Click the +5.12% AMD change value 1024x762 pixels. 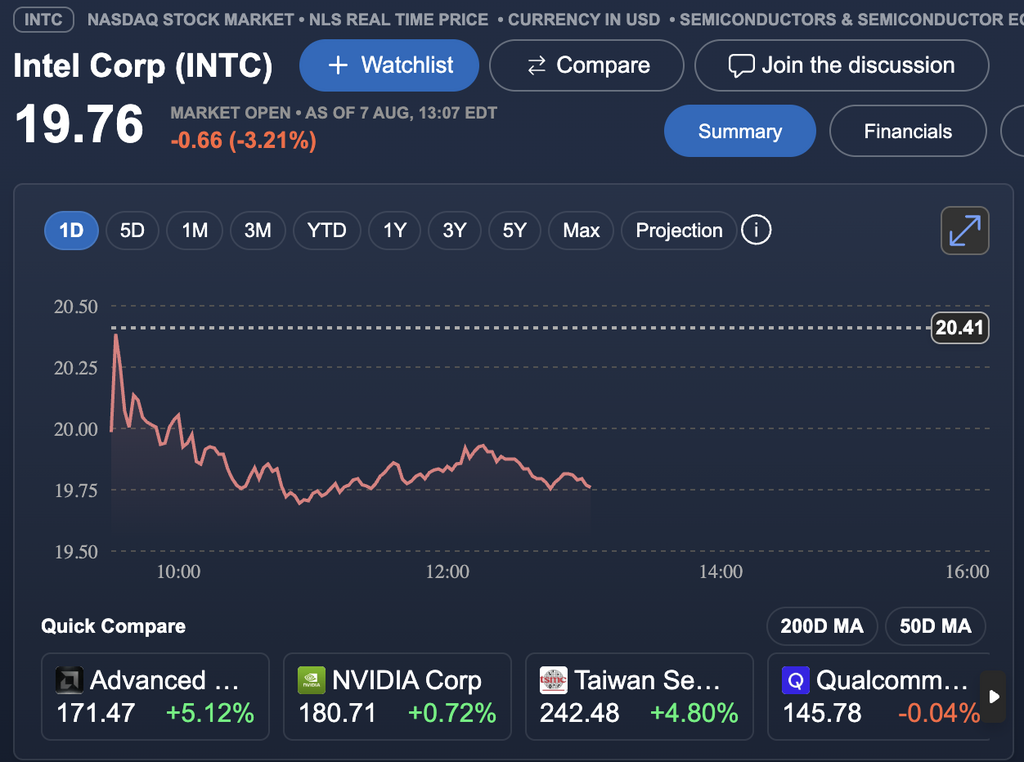(x=210, y=713)
